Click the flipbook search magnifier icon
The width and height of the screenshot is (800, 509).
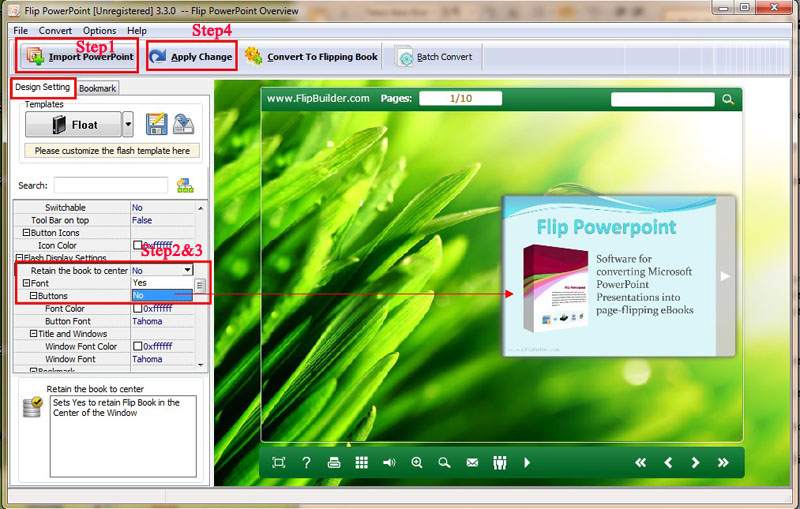[728, 99]
